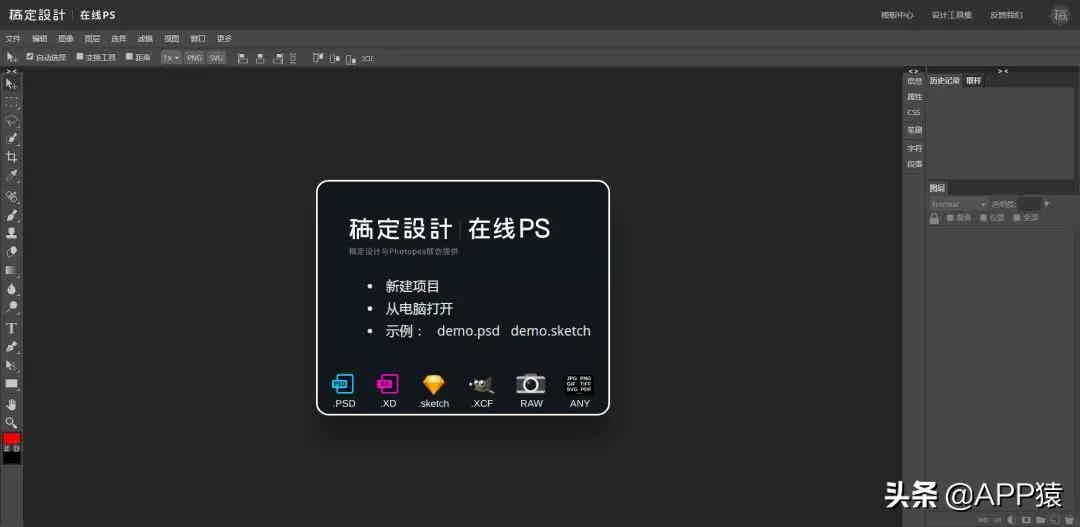Open the 选择 menu
The image size is (1080, 527).
coord(118,39)
